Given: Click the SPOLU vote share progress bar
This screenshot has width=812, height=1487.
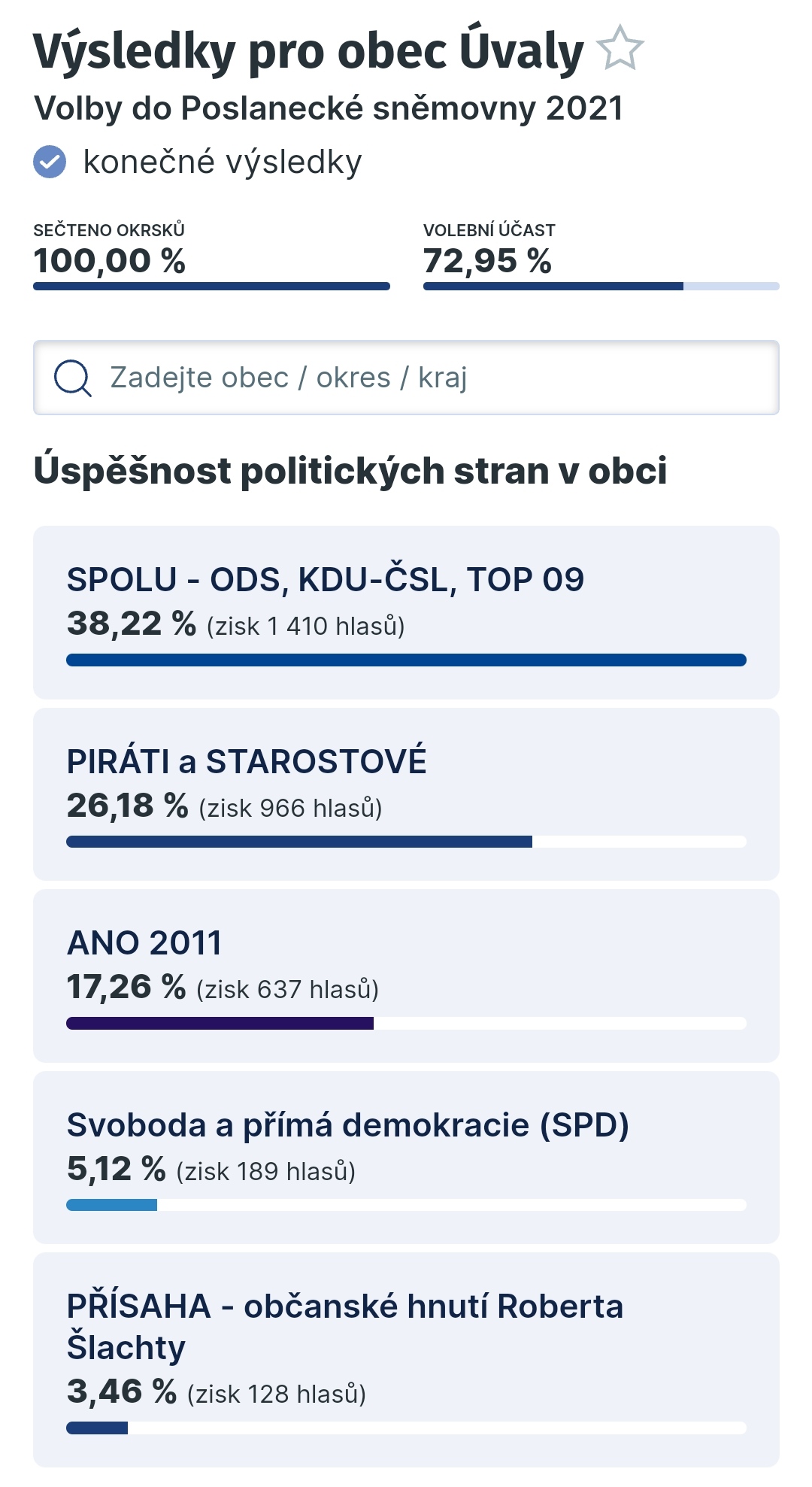Looking at the screenshot, I should point(406,660).
